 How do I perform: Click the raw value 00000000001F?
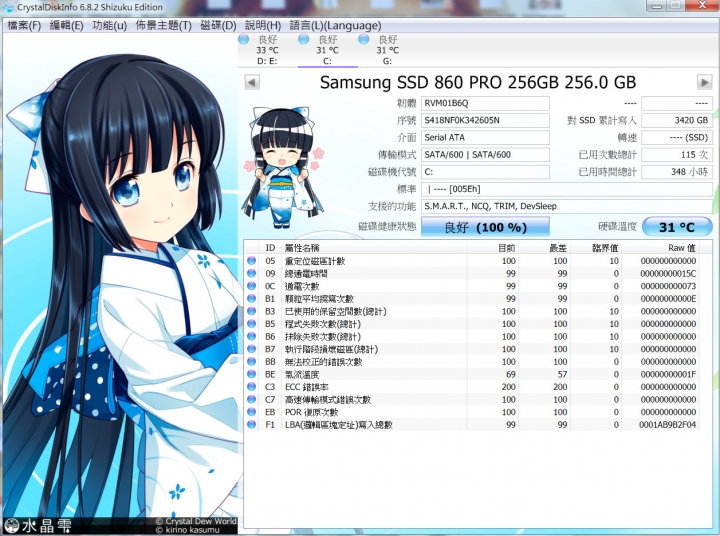(x=668, y=374)
